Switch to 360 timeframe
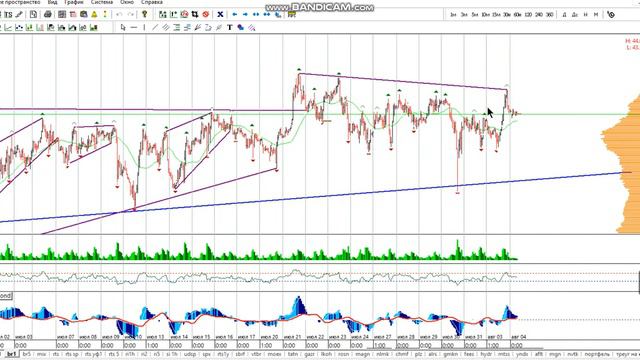 coord(549,15)
